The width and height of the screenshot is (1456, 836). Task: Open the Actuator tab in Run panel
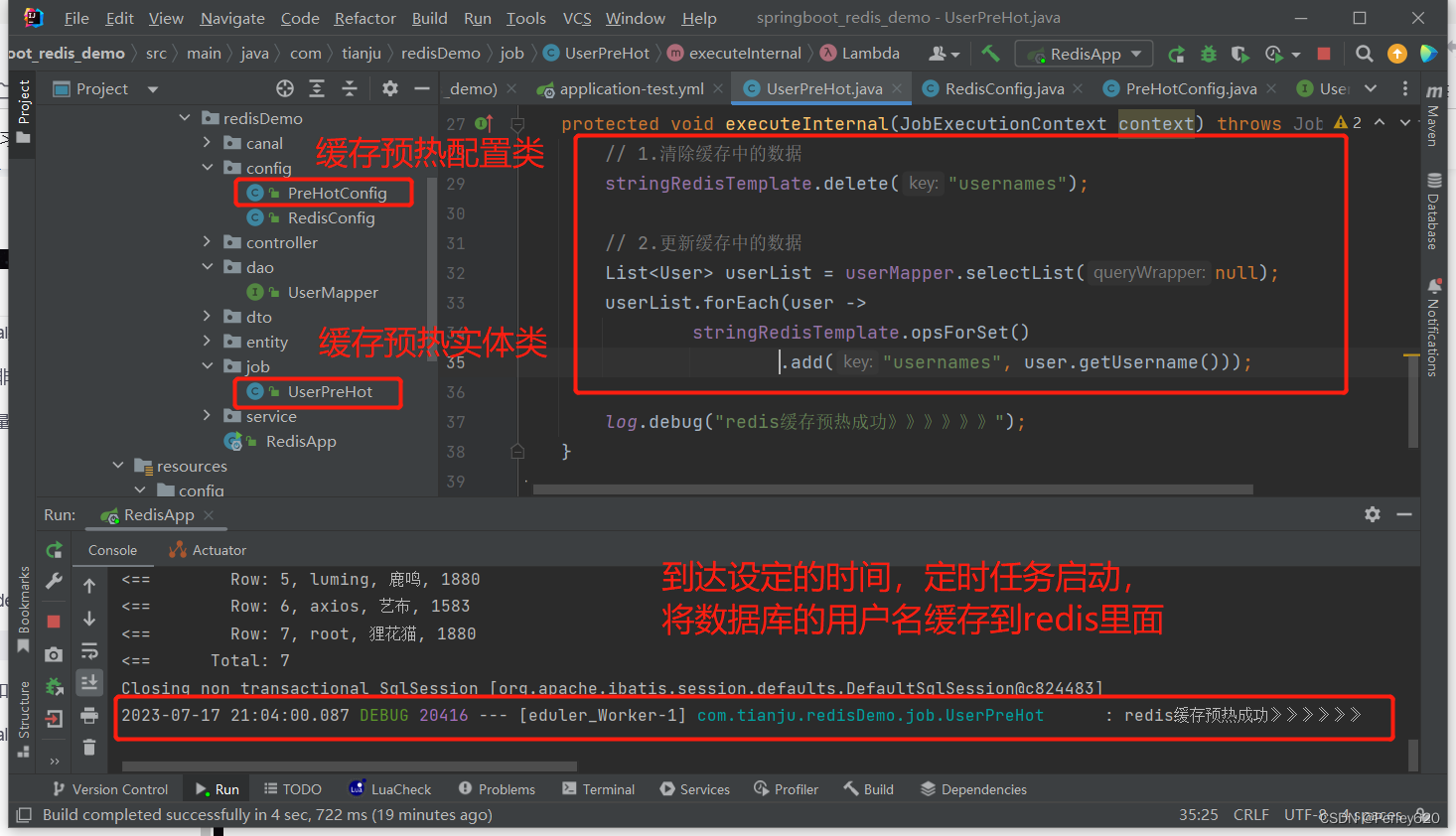[x=208, y=550]
